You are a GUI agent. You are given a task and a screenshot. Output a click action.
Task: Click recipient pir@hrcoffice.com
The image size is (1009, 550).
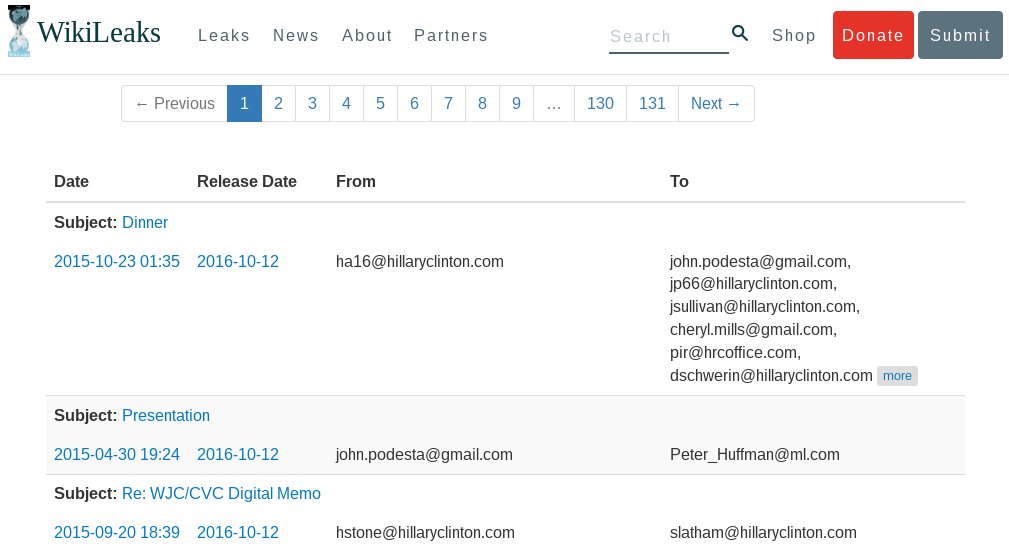coord(735,353)
